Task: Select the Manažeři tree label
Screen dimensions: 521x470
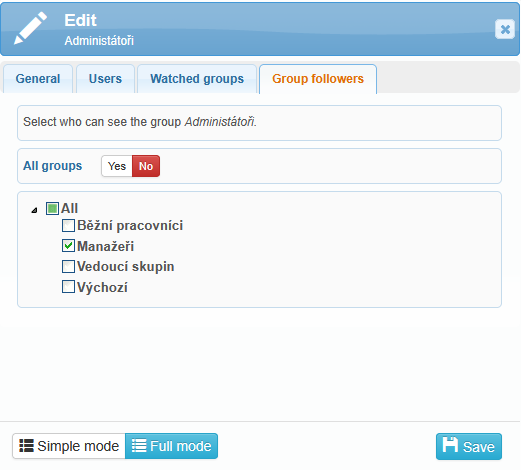Action: point(105,246)
